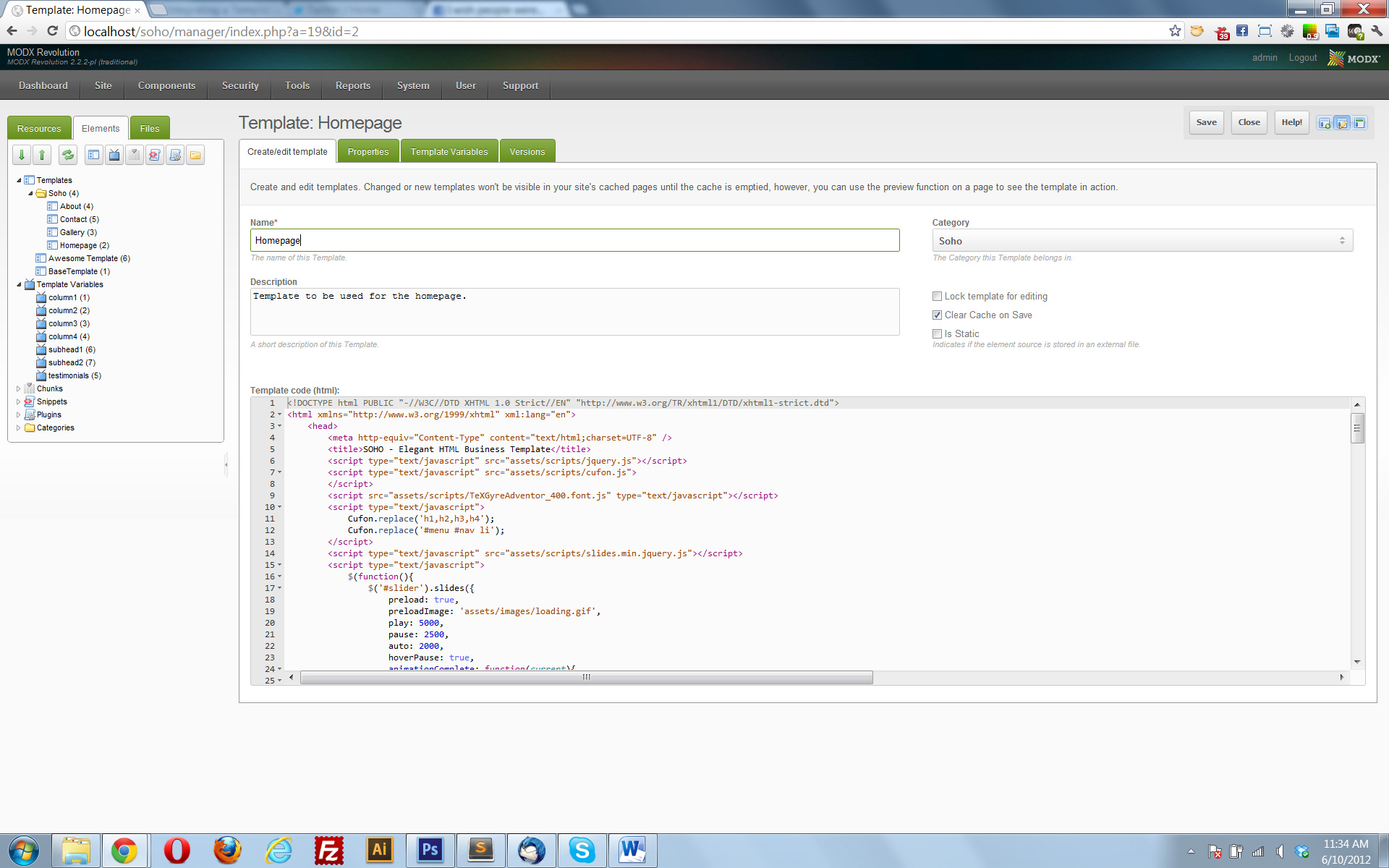1389x868 pixels.
Task: Refresh the element tree
Action: click(x=68, y=155)
